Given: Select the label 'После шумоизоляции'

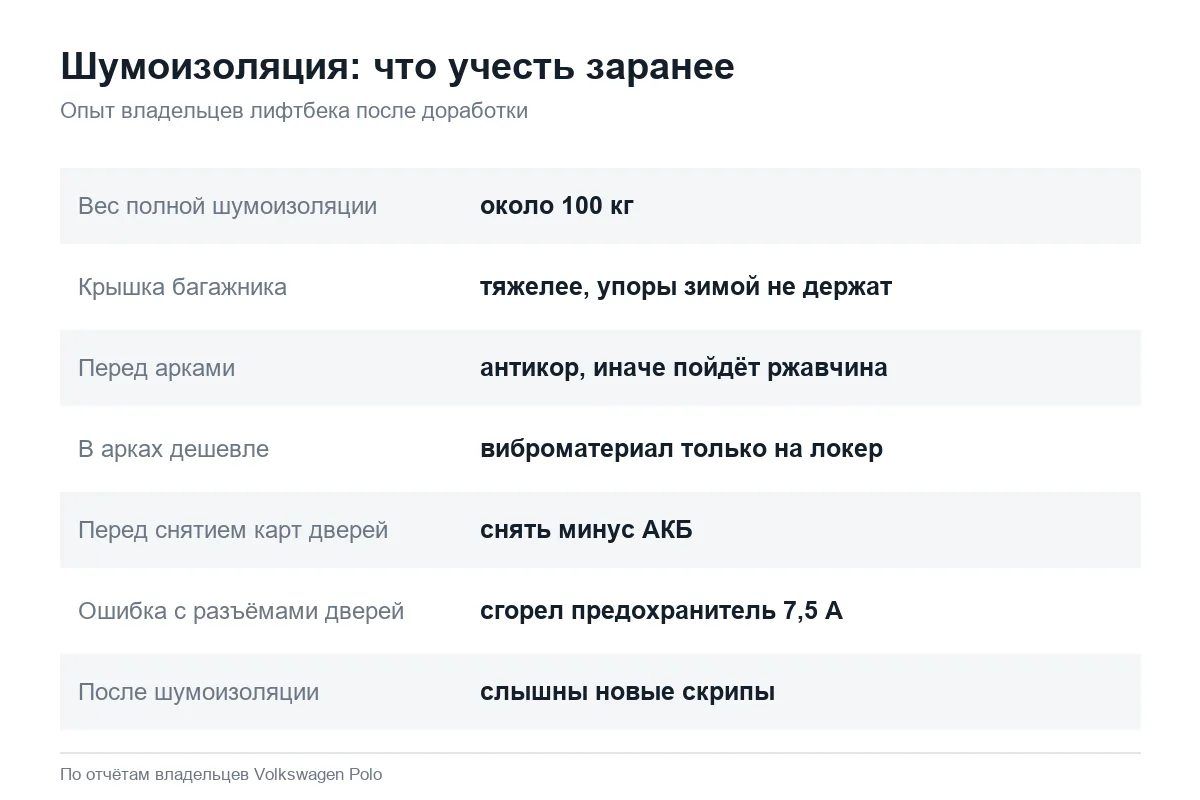Looking at the screenshot, I should tap(199, 692).
